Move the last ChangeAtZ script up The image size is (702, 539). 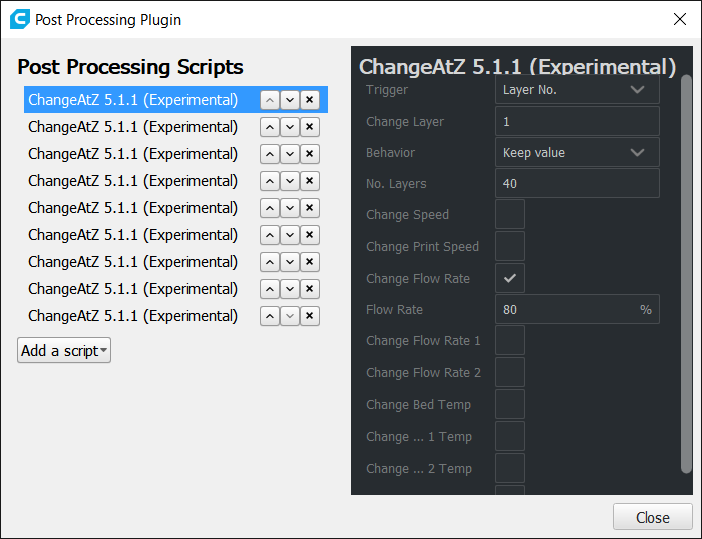[270, 316]
